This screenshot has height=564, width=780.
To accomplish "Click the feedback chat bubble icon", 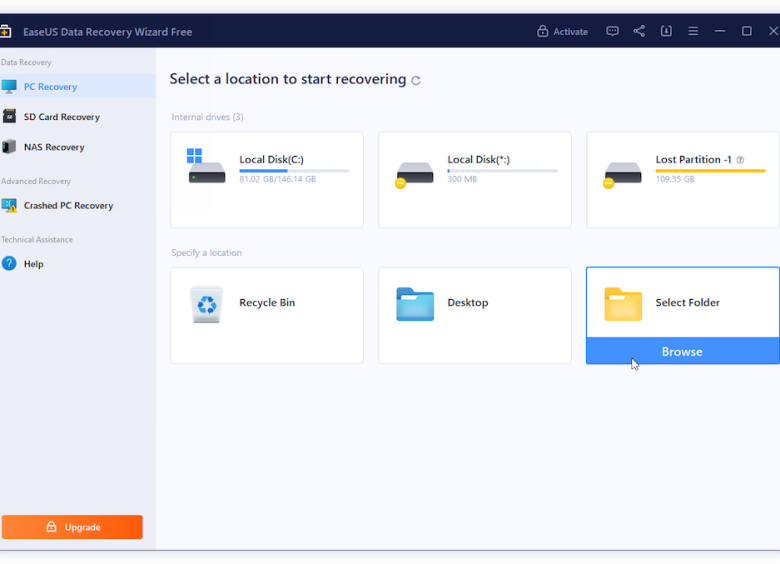I will coord(613,31).
